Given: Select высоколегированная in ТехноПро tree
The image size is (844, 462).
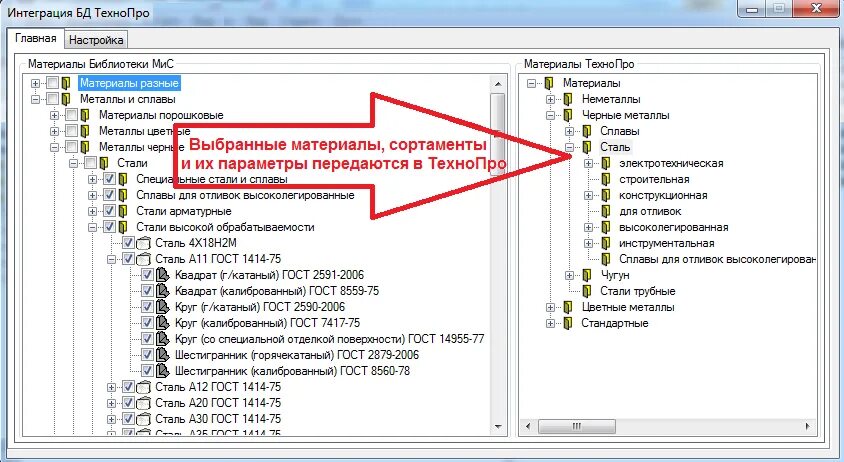Looking at the screenshot, I should coord(673,227).
